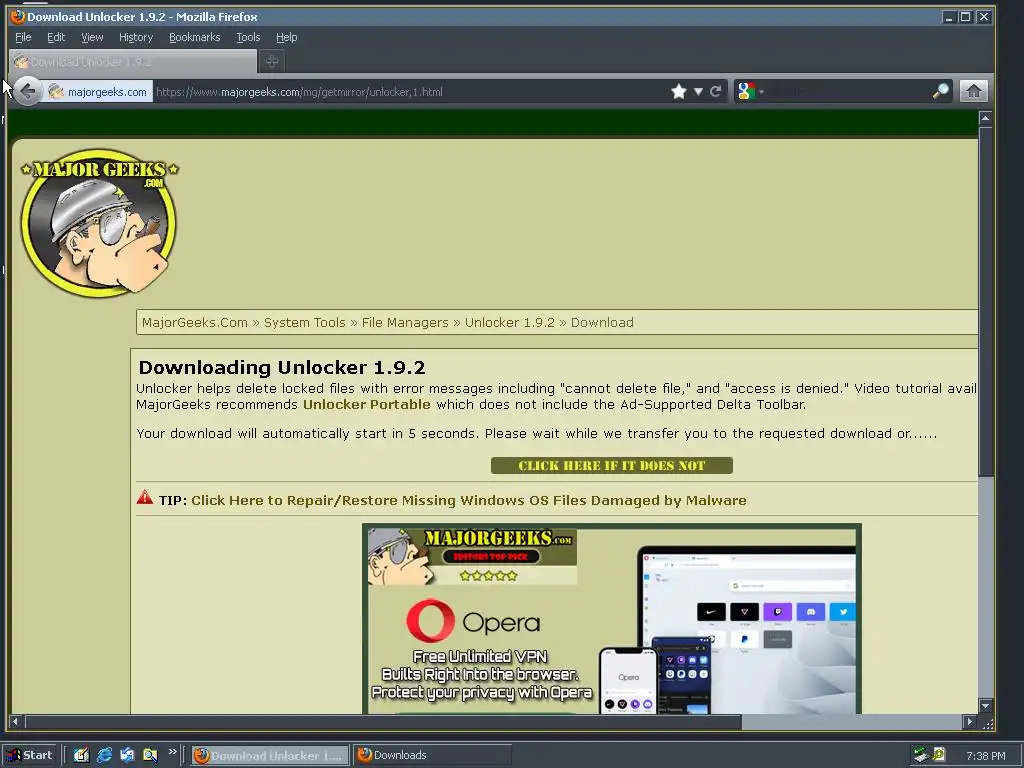Click the red warning triangle TIP icon
Viewport: 1024px width, 768px height.
click(x=145, y=498)
